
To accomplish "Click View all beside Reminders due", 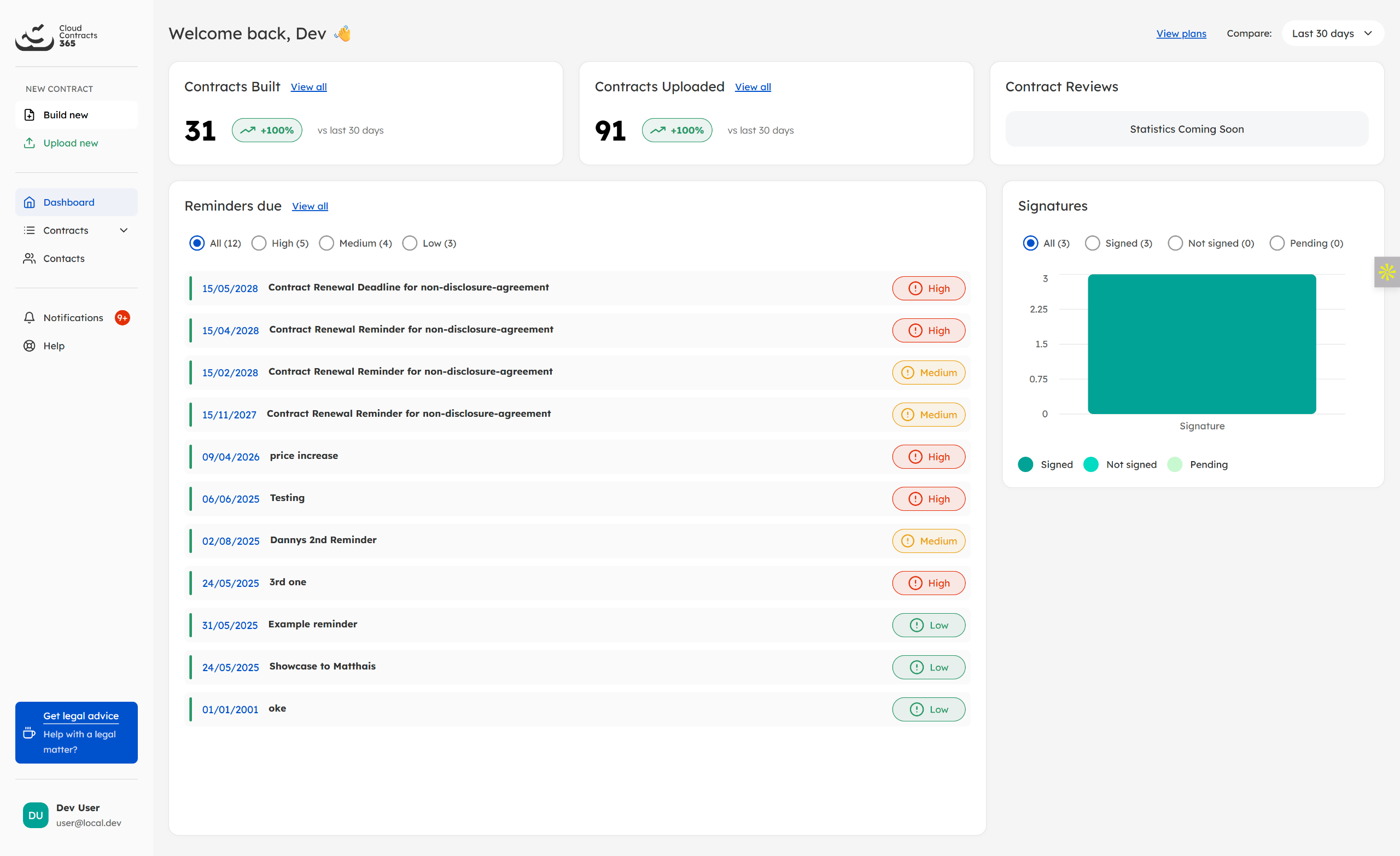I will [x=310, y=206].
